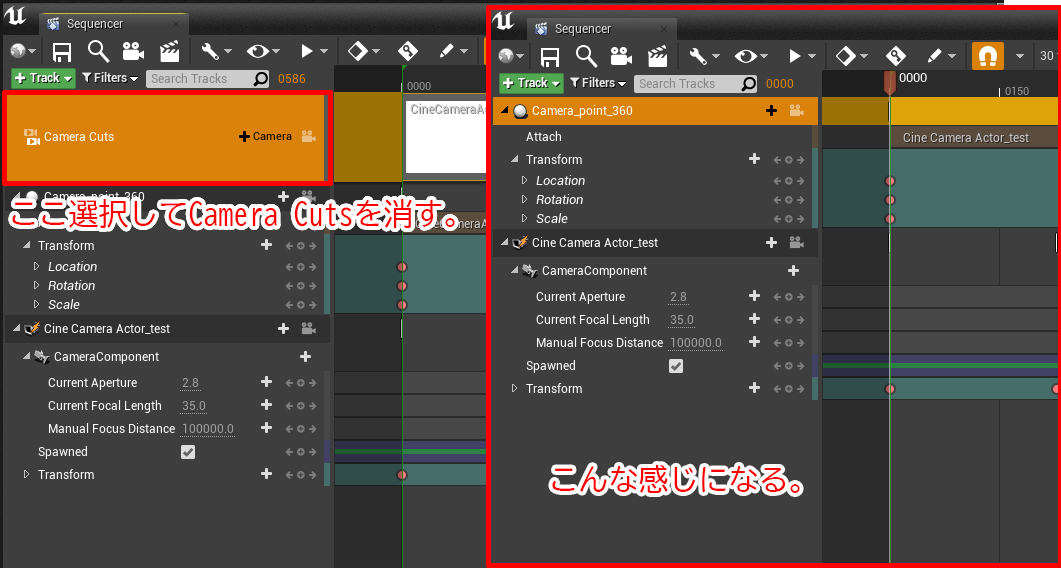Add plus on right CameraComponent row
Screen dimensions: 1061x568
point(794,271)
